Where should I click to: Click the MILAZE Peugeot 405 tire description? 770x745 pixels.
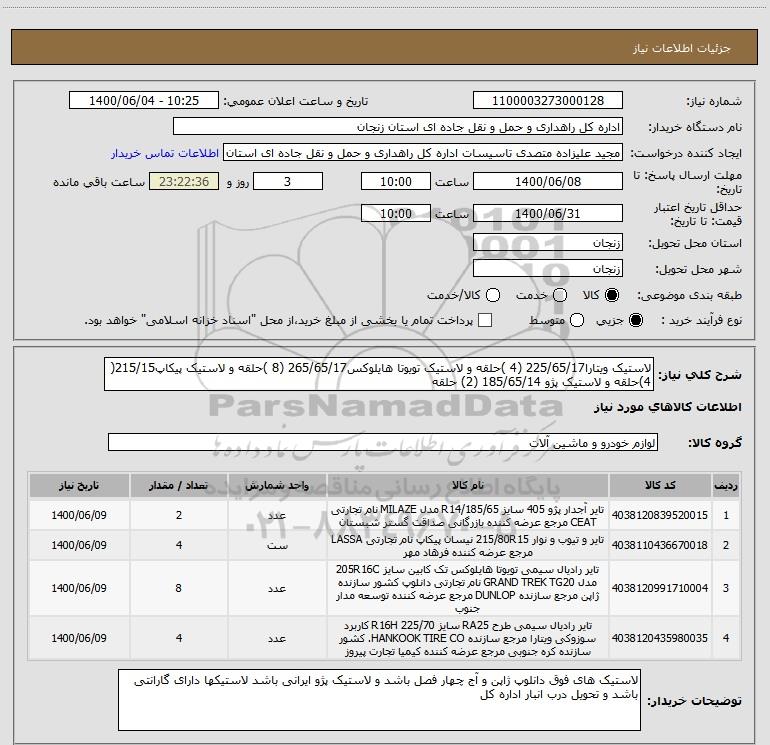tap(468, 515)
